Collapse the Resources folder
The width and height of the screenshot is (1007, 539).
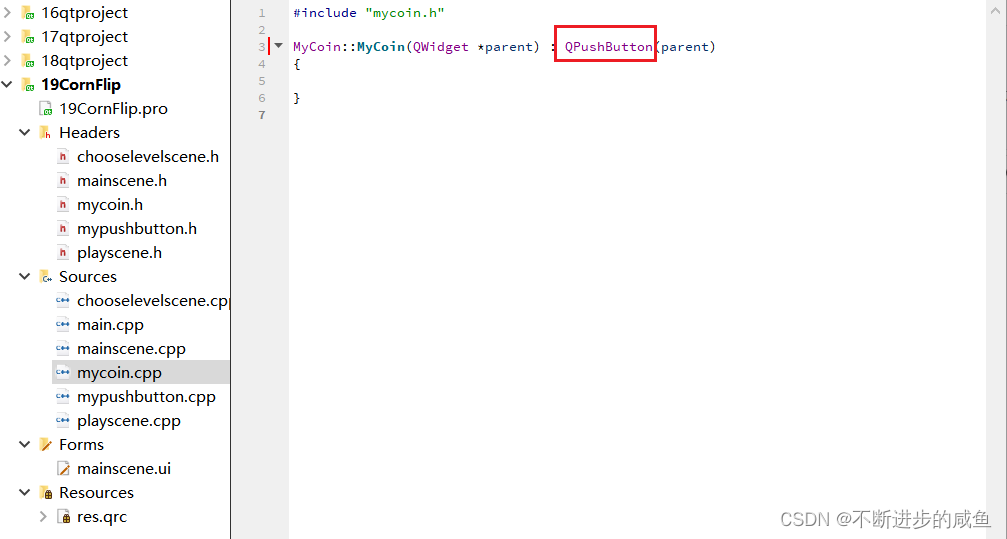(25, 493)
